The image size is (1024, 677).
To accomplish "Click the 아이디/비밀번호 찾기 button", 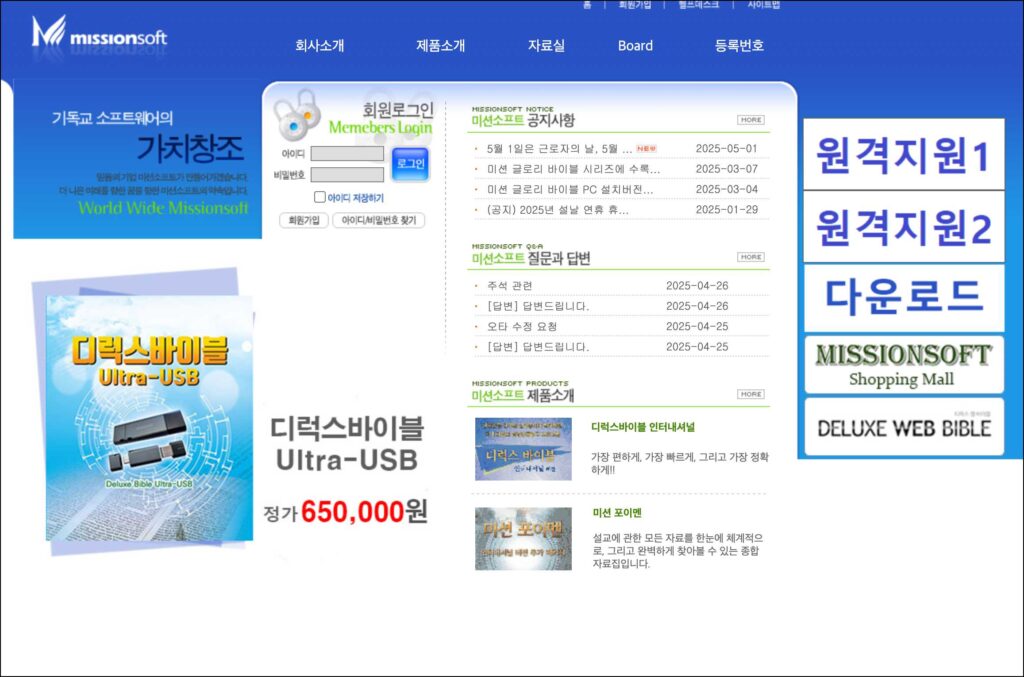I will click(x=379, y=221).
